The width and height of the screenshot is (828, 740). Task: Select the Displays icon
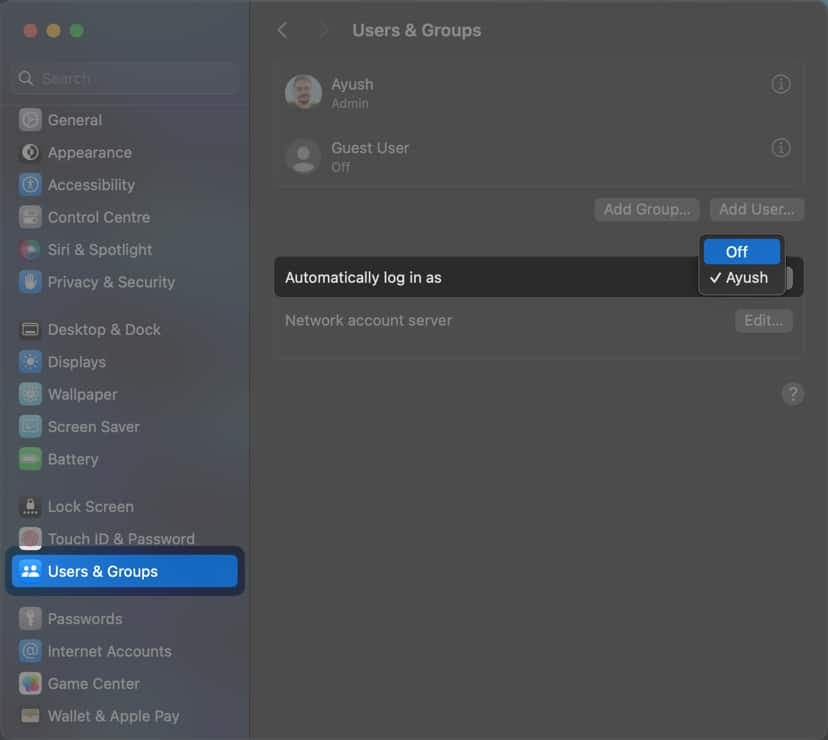(x=30, y=362)
